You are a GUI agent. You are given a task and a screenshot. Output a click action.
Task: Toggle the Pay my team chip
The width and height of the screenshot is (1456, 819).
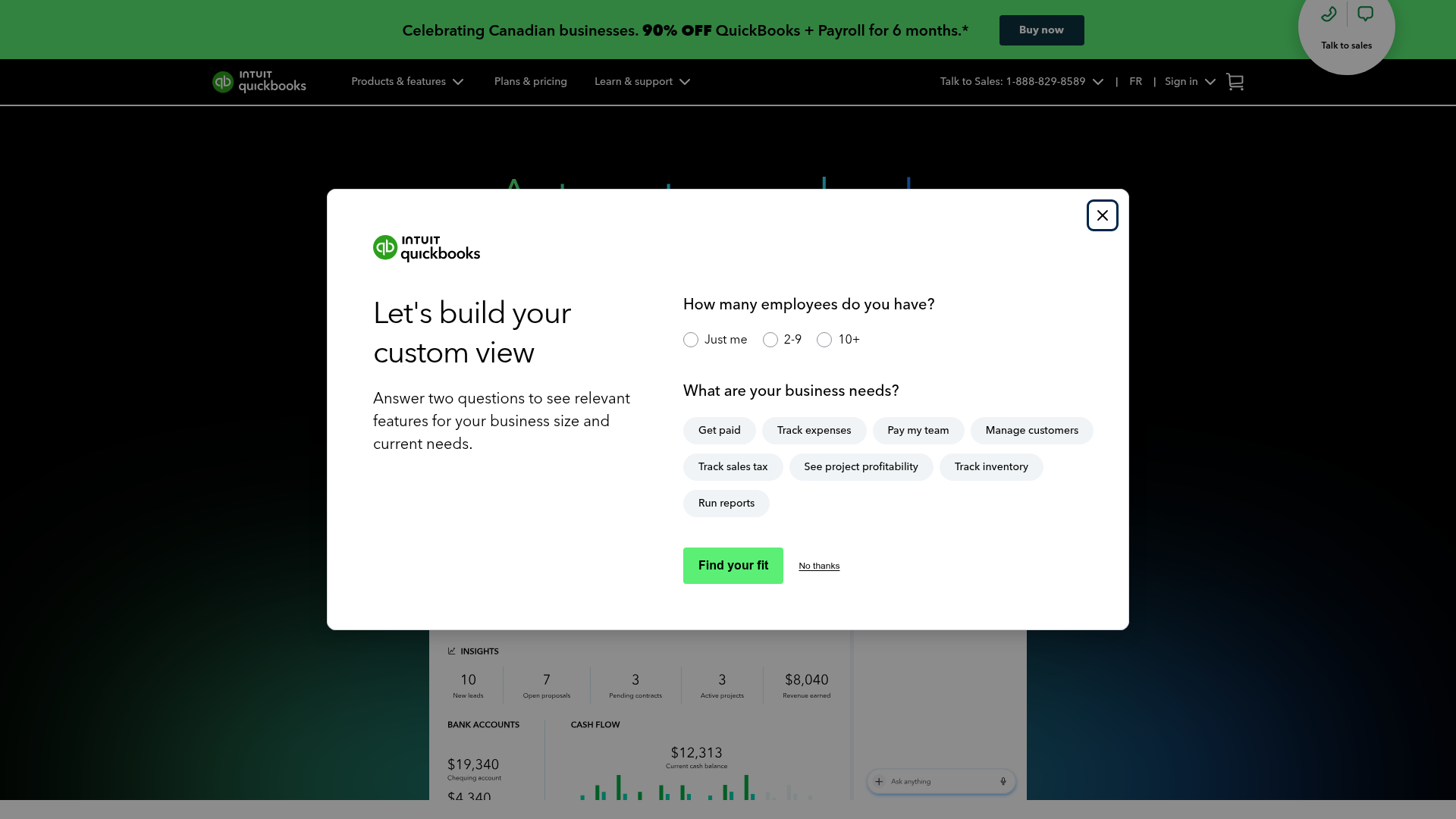(918, 431)
